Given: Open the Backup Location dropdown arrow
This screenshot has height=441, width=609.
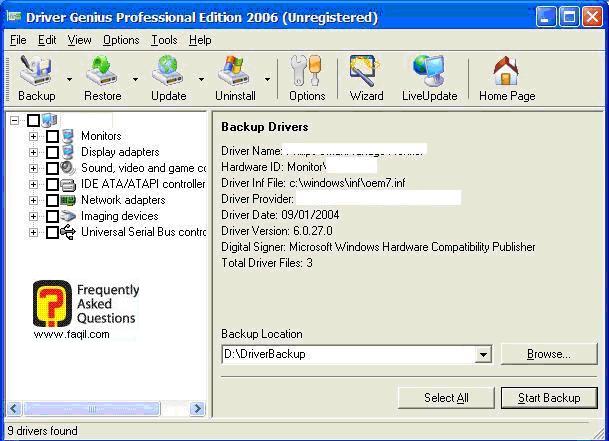Looking at the screenshot, I should click(x=484, y=354).
